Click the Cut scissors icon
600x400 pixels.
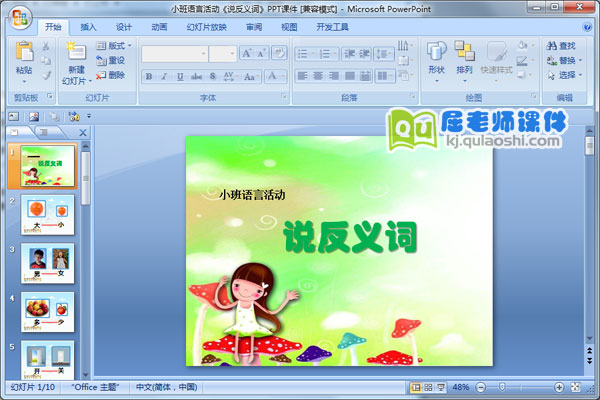(x=46, y=46)
